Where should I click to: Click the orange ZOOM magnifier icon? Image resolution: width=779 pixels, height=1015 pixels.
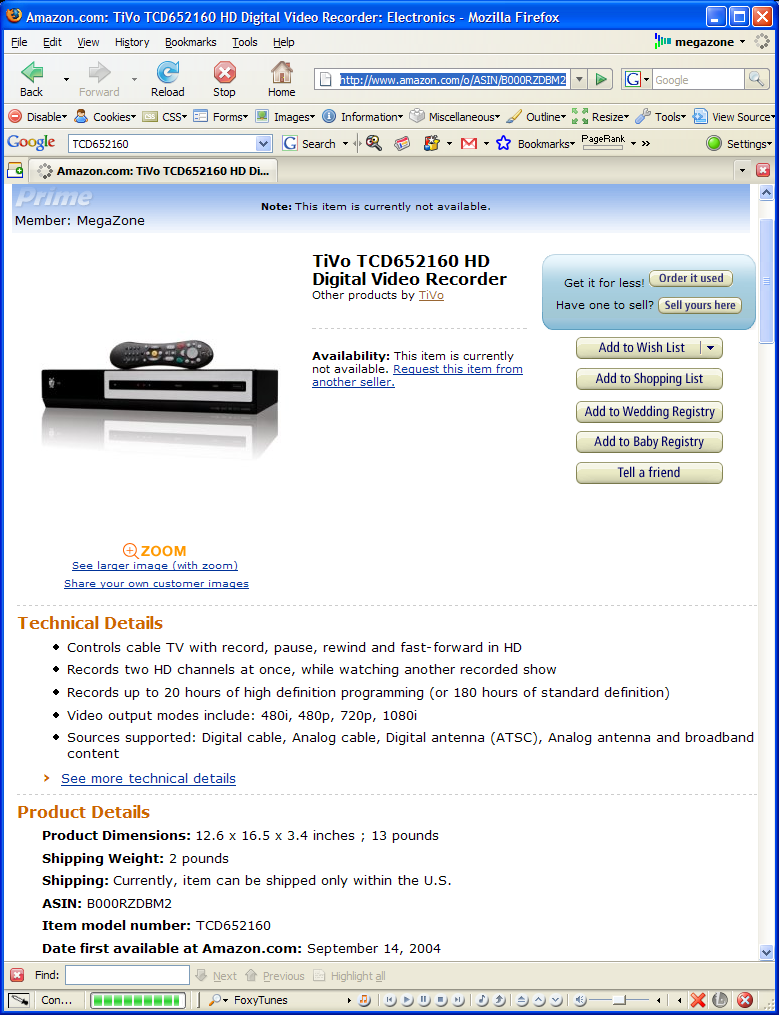pos(131,551)
